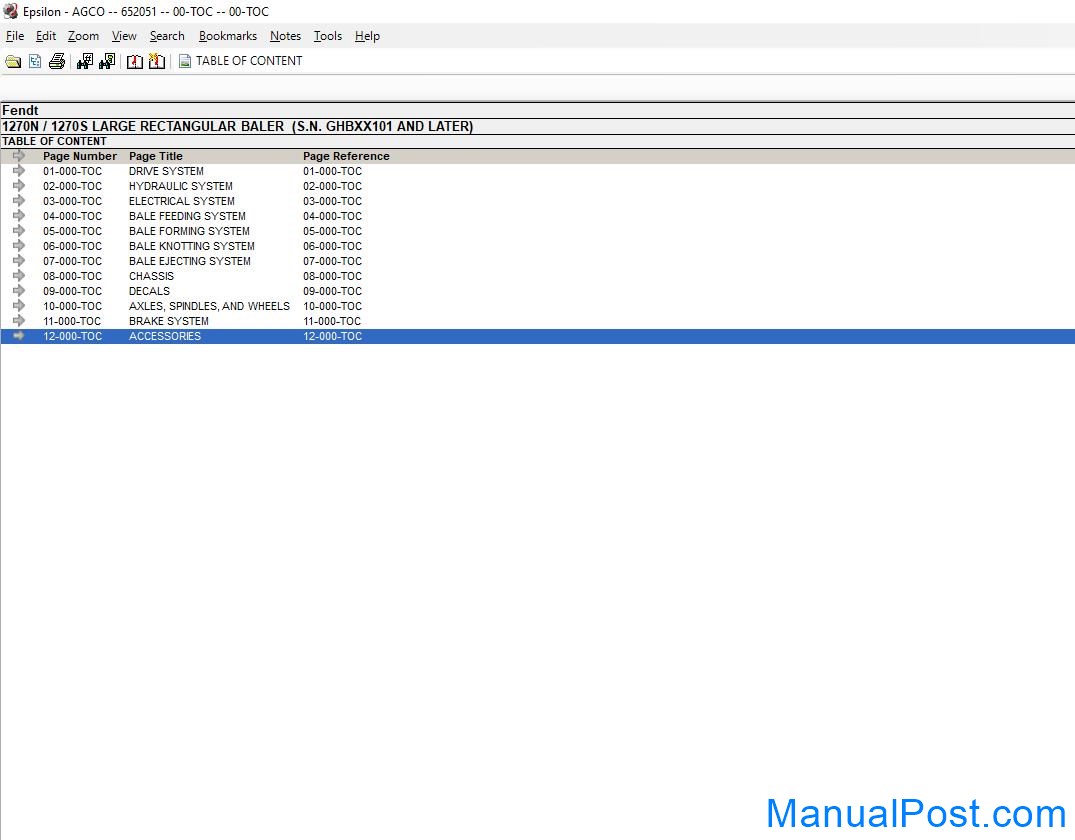The height and width of the screenshot is (840, 1075).
Task: Click the Fendt brand heading
Action: click(x=21, y=110)
